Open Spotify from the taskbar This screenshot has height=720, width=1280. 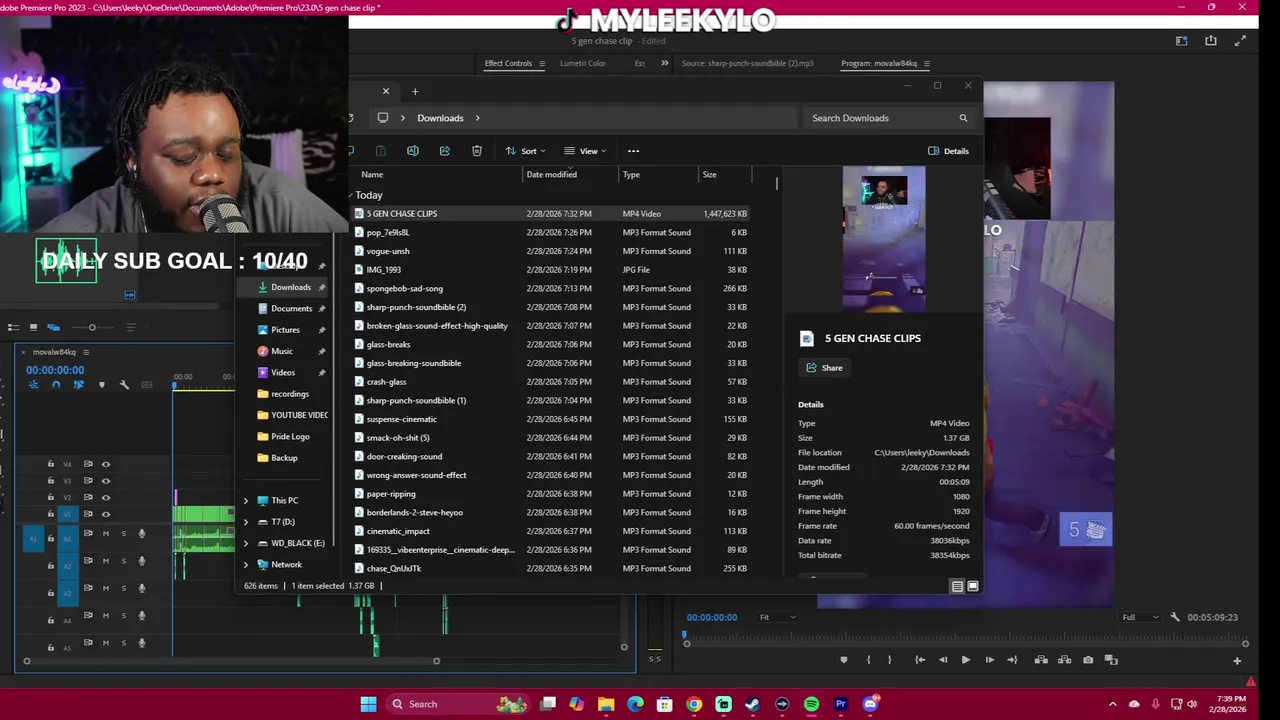(x=811, y=704)
